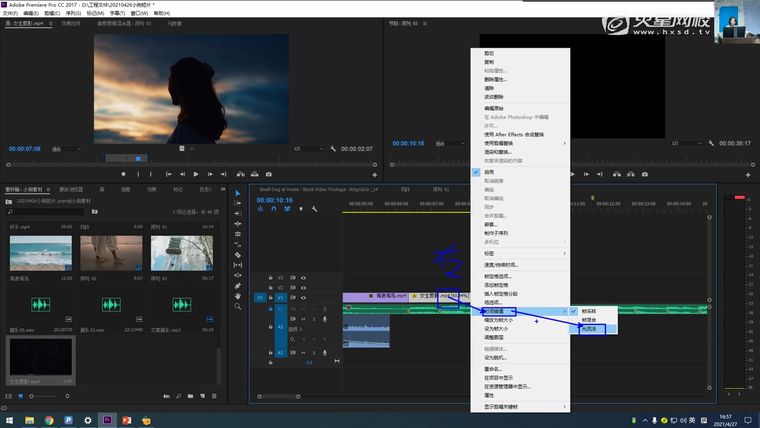
Task: Click the timeline timecode 00:00:10:16
Action: click(x=276, y=200)
